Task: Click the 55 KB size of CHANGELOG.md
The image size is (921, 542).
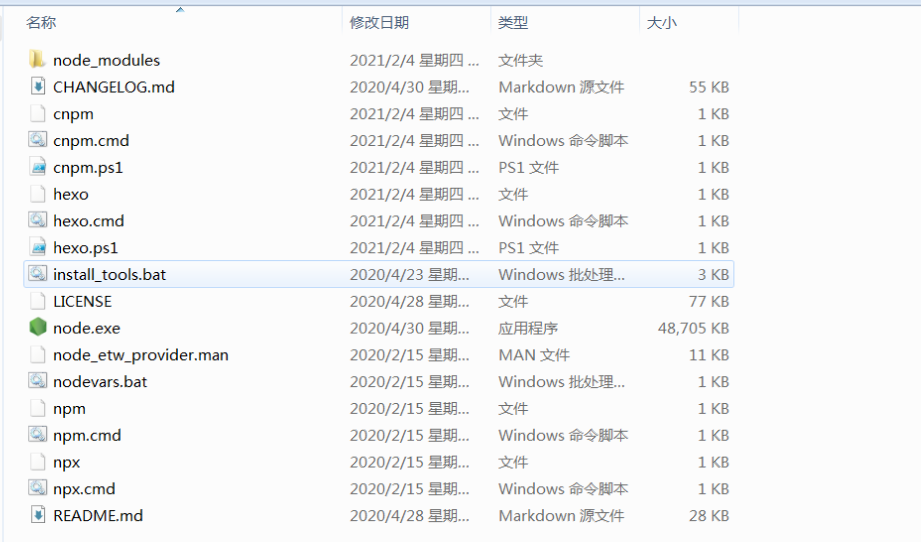Action: tap(709, 87)
